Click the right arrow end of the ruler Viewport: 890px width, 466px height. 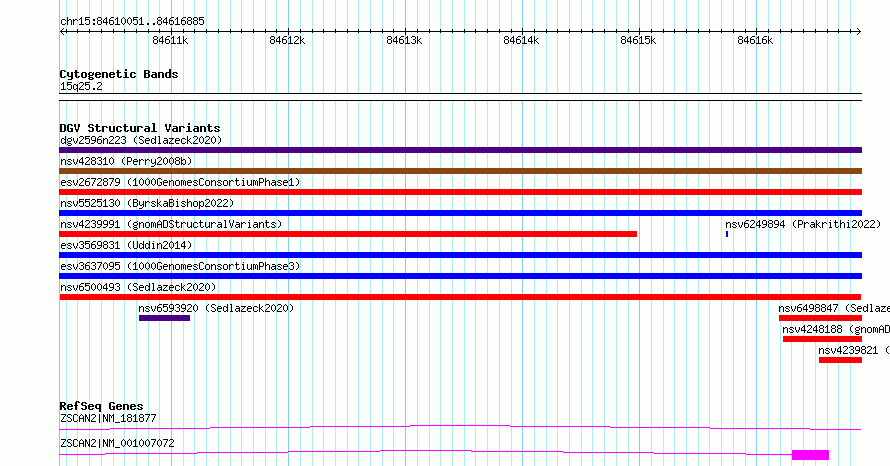tap(859, 32)
